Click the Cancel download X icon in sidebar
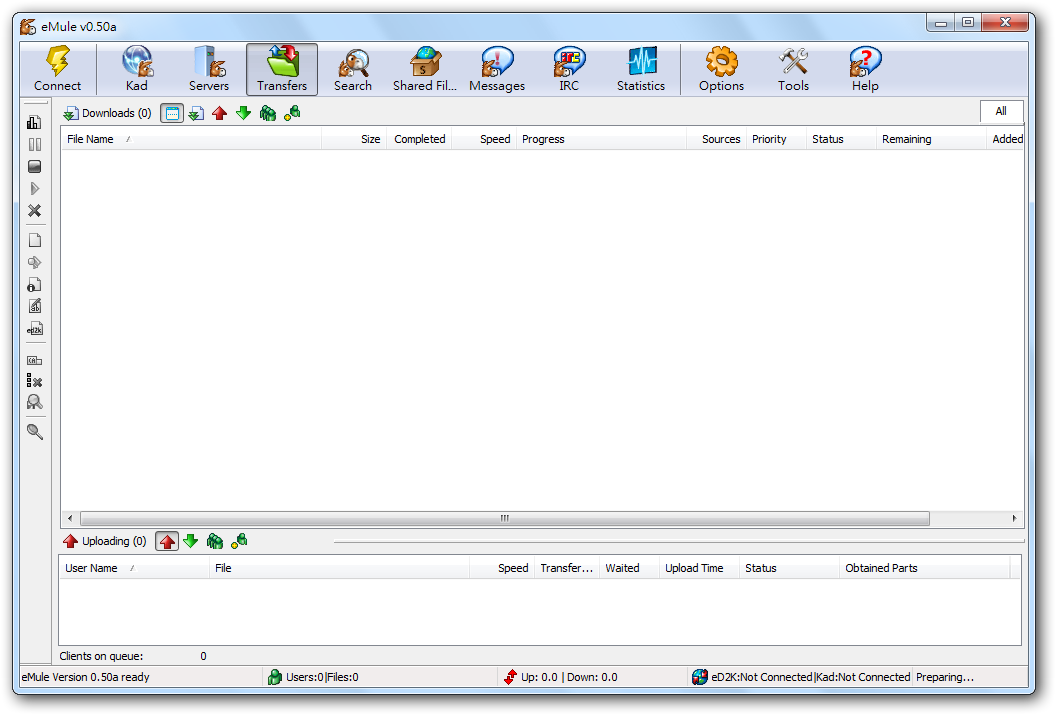Viewport: 1056px width, 715px height. click(x=34, y=211)
